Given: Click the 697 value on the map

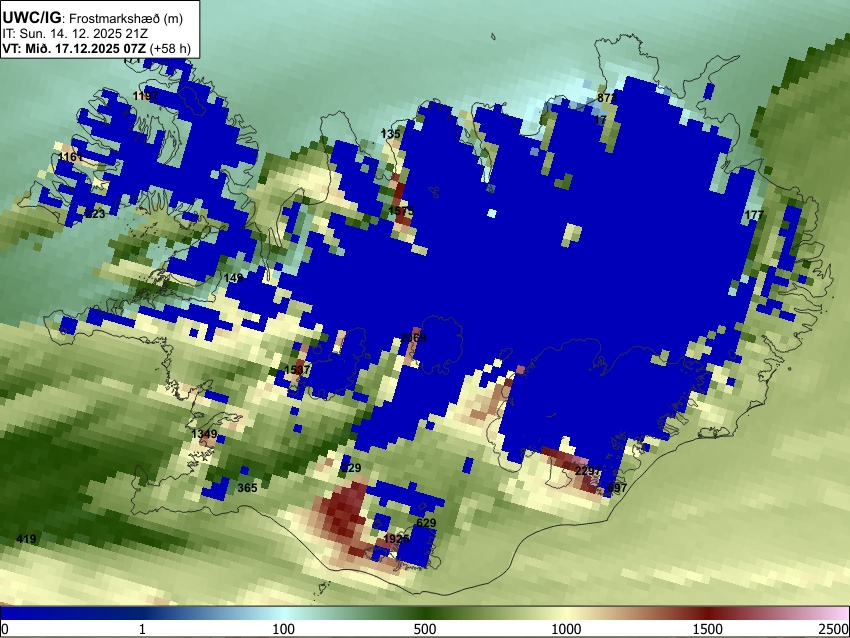Looking at the screenshot, I should tap(617, 488).
